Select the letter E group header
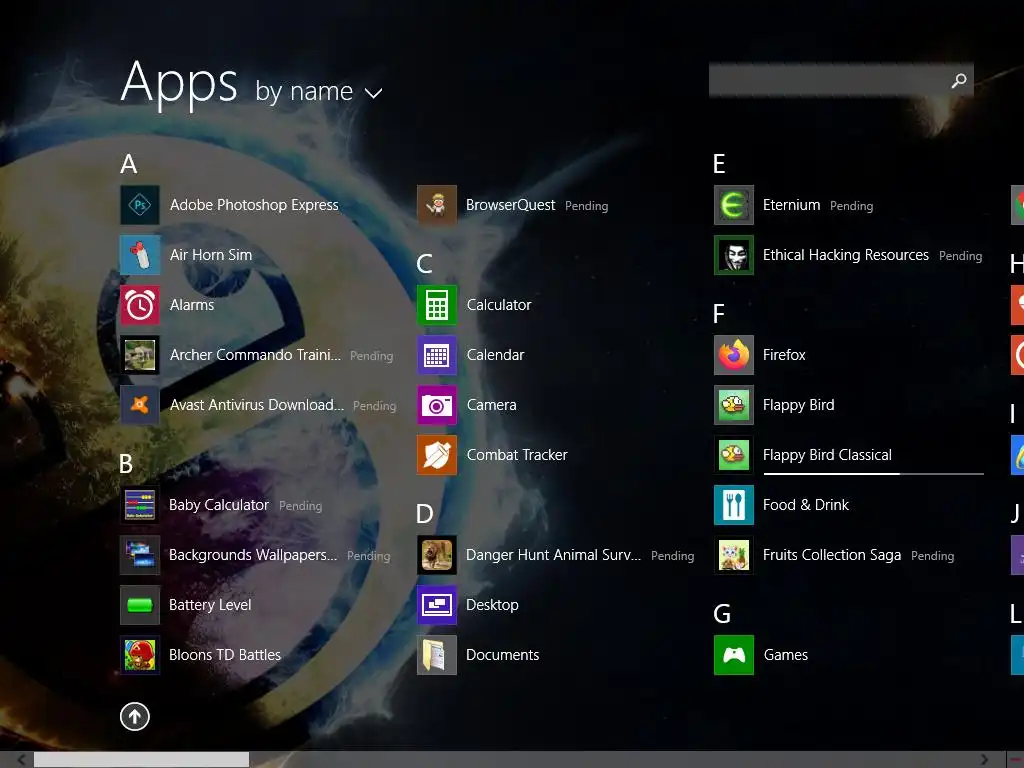The image size is (1024, 768). [719, 164]
